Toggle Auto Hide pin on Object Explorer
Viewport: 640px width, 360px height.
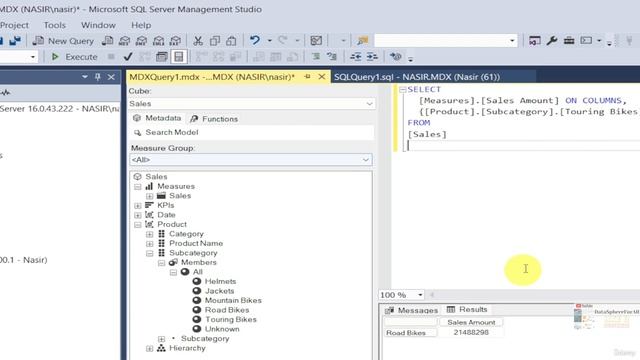tap(98, 77)
